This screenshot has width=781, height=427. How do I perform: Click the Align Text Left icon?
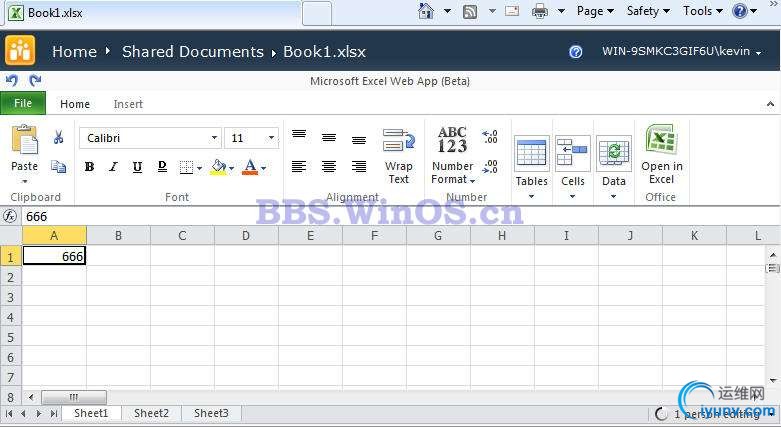(299, 166)
